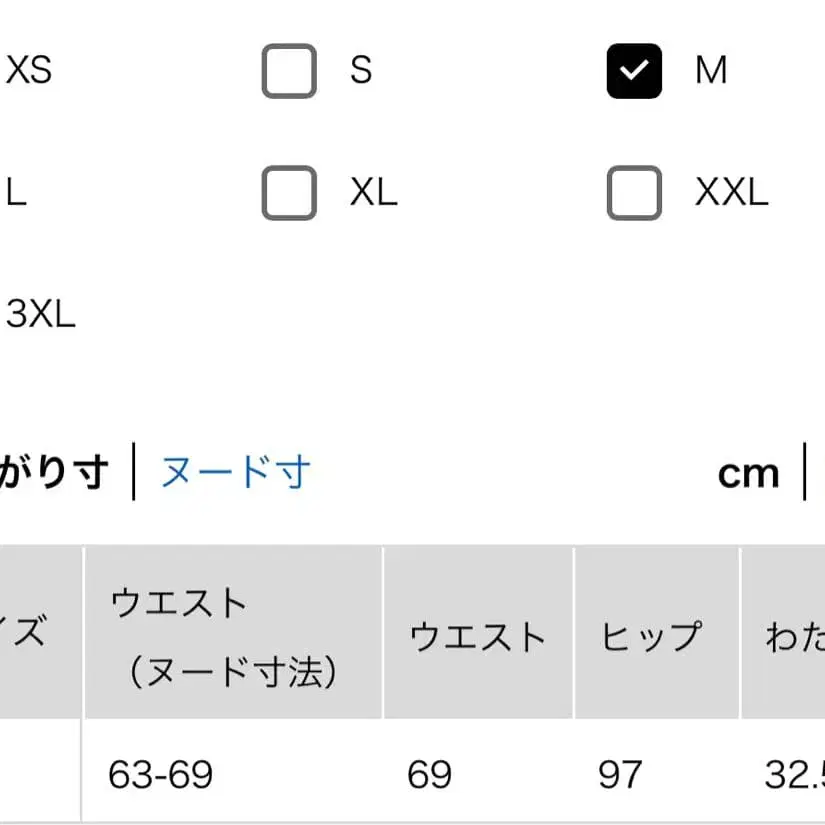Click the ヒップ column header
The image size is (825, 825).
(x=654, y=634)
